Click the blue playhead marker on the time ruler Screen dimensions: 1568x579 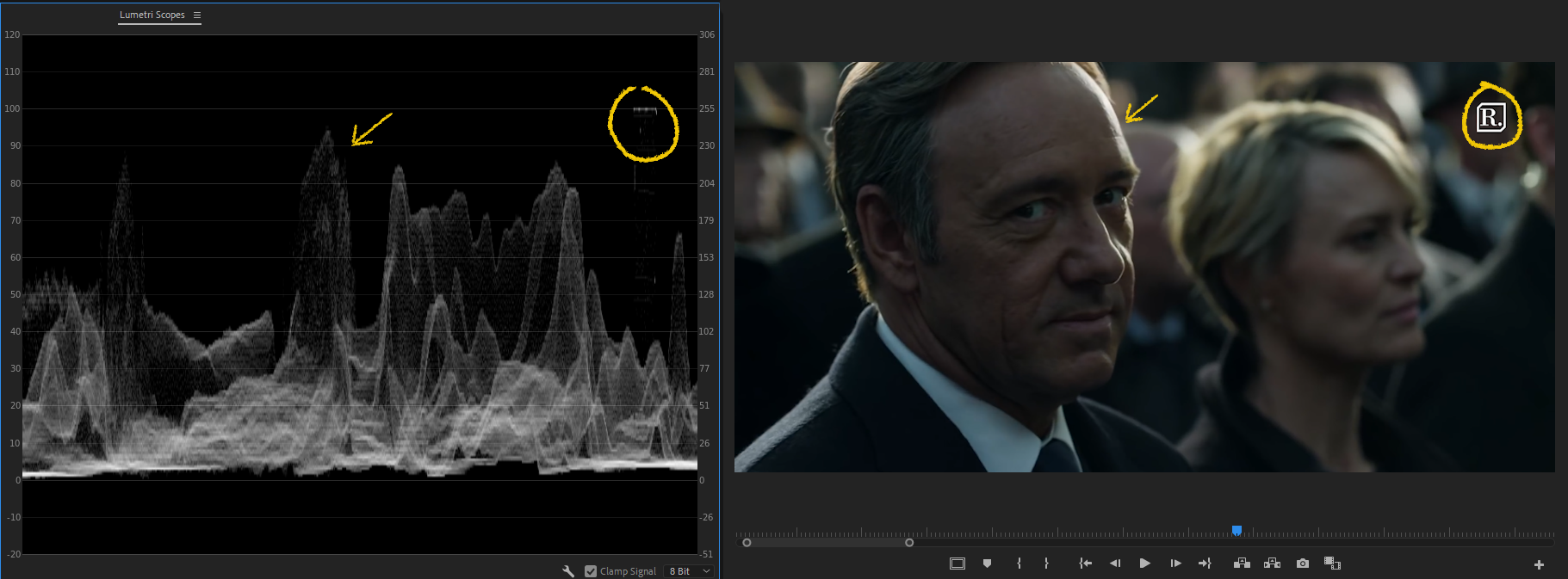(x=1236, y=531)
